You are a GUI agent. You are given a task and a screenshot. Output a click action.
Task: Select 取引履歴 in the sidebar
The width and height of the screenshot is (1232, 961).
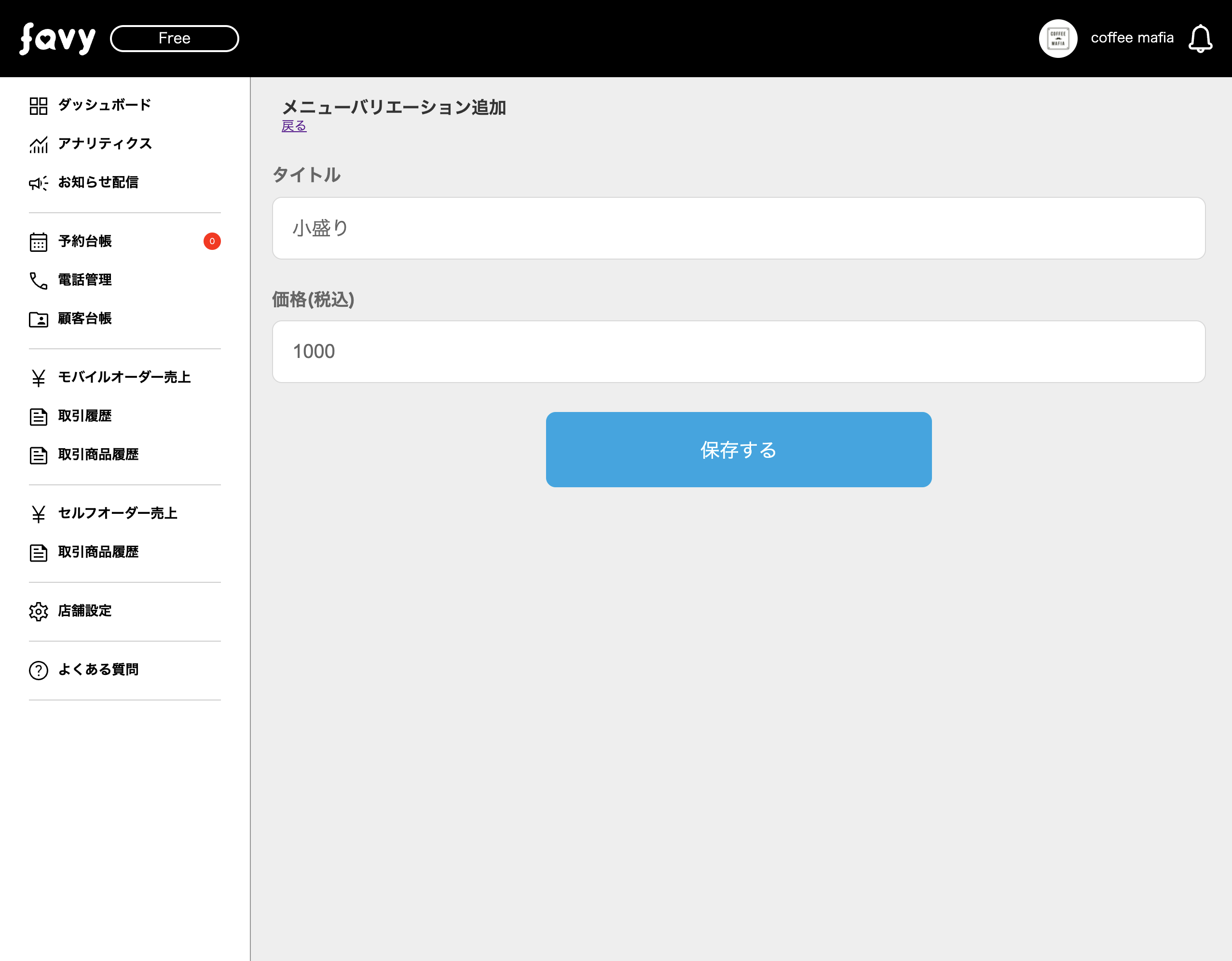coord(84,416)
